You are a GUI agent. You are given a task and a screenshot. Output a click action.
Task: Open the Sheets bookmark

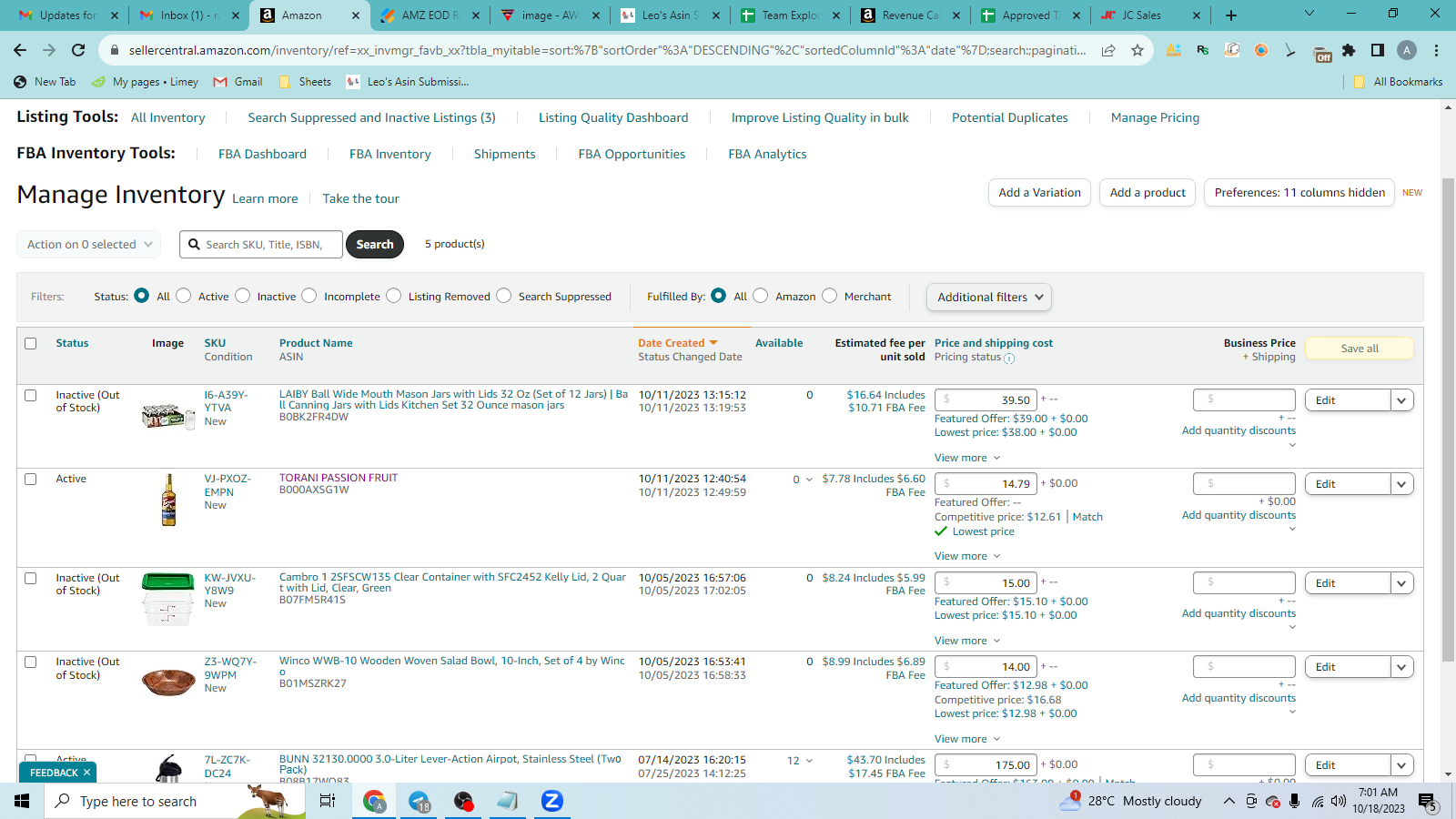[x=306, y=82]
